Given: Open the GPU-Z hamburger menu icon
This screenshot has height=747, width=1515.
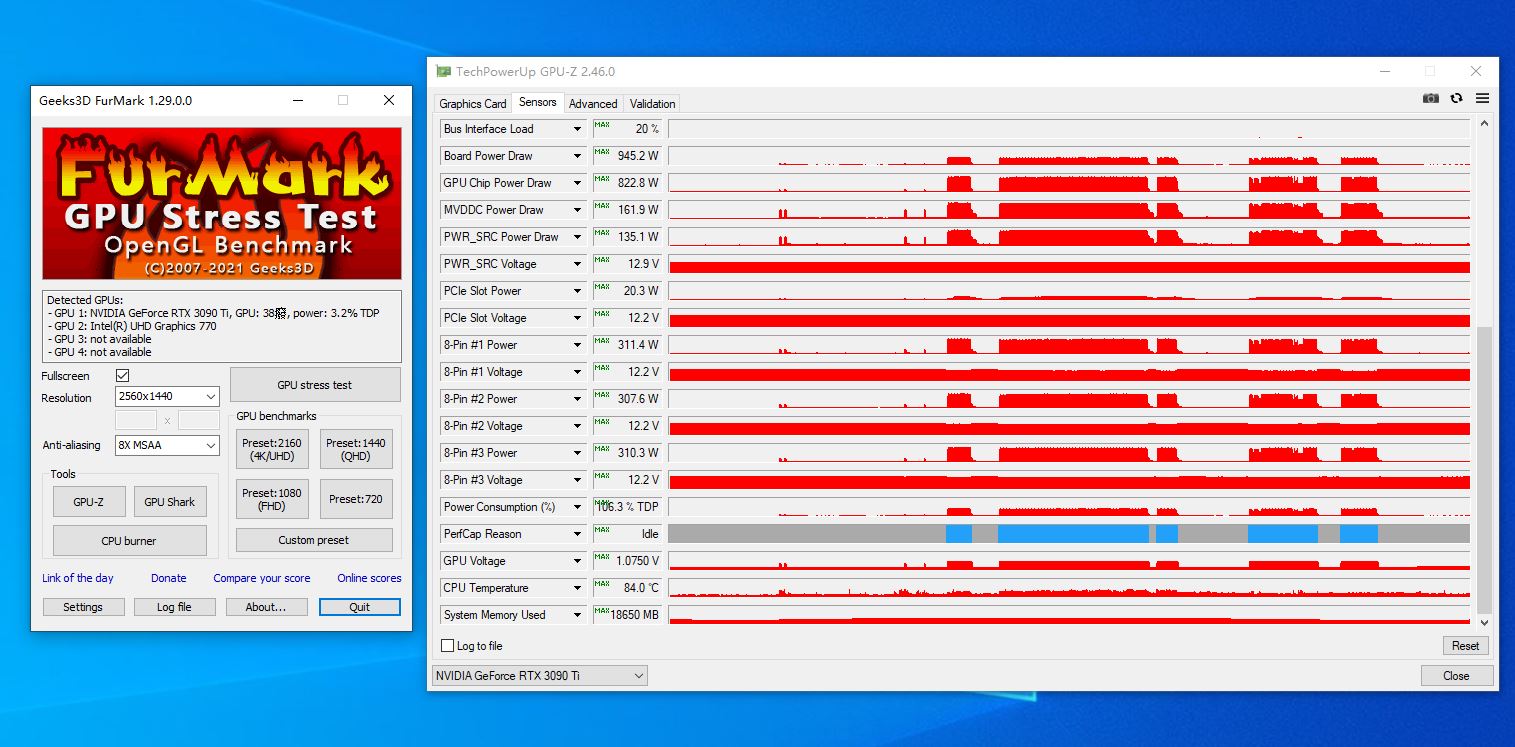Looking at the screenshot, I should tap(1482, 98).
